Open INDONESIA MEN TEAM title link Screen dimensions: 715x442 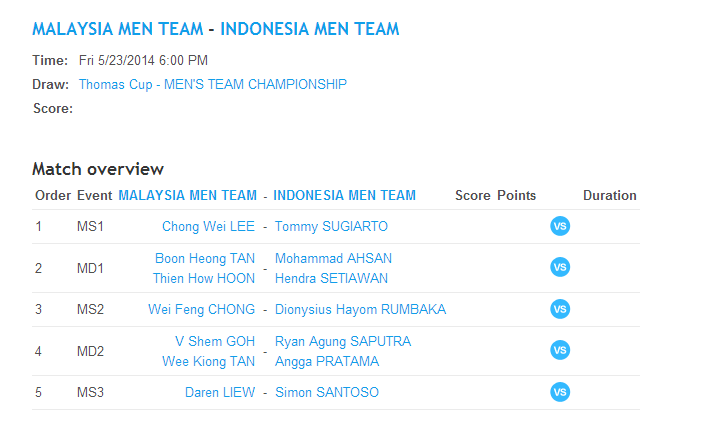click(x=310, y=29)
